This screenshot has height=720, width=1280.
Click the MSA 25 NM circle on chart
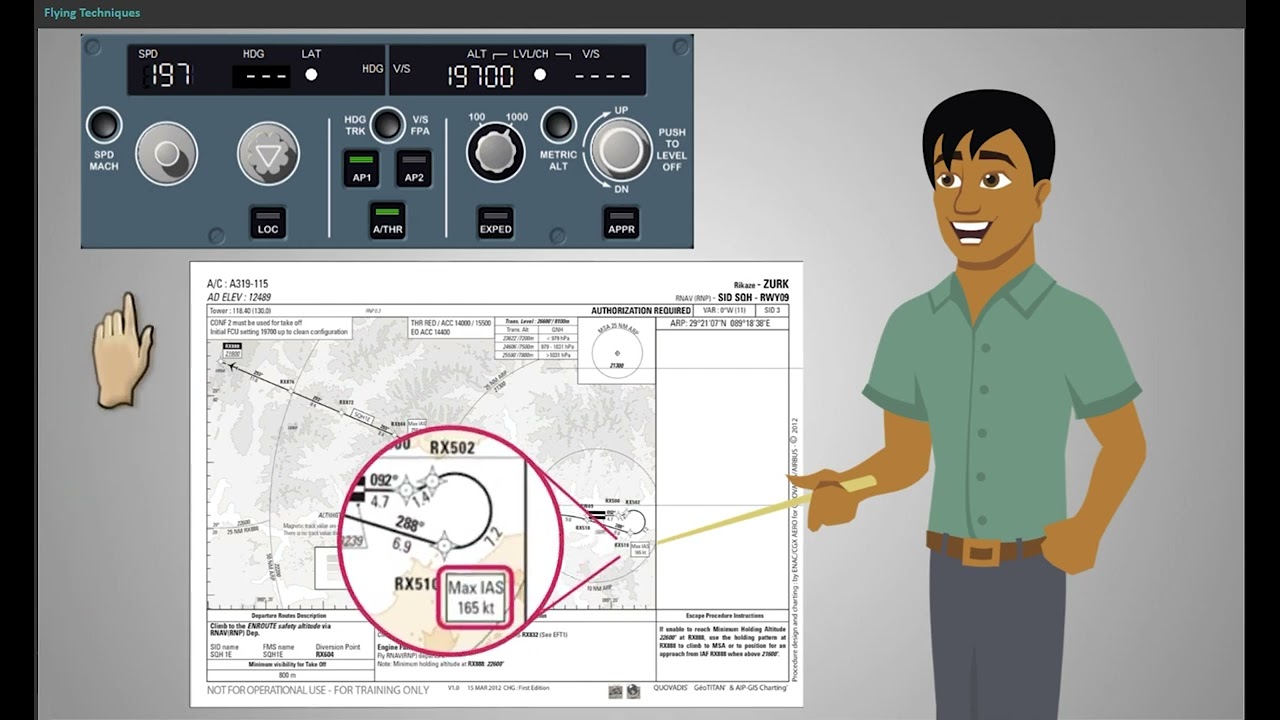(617, 352)
